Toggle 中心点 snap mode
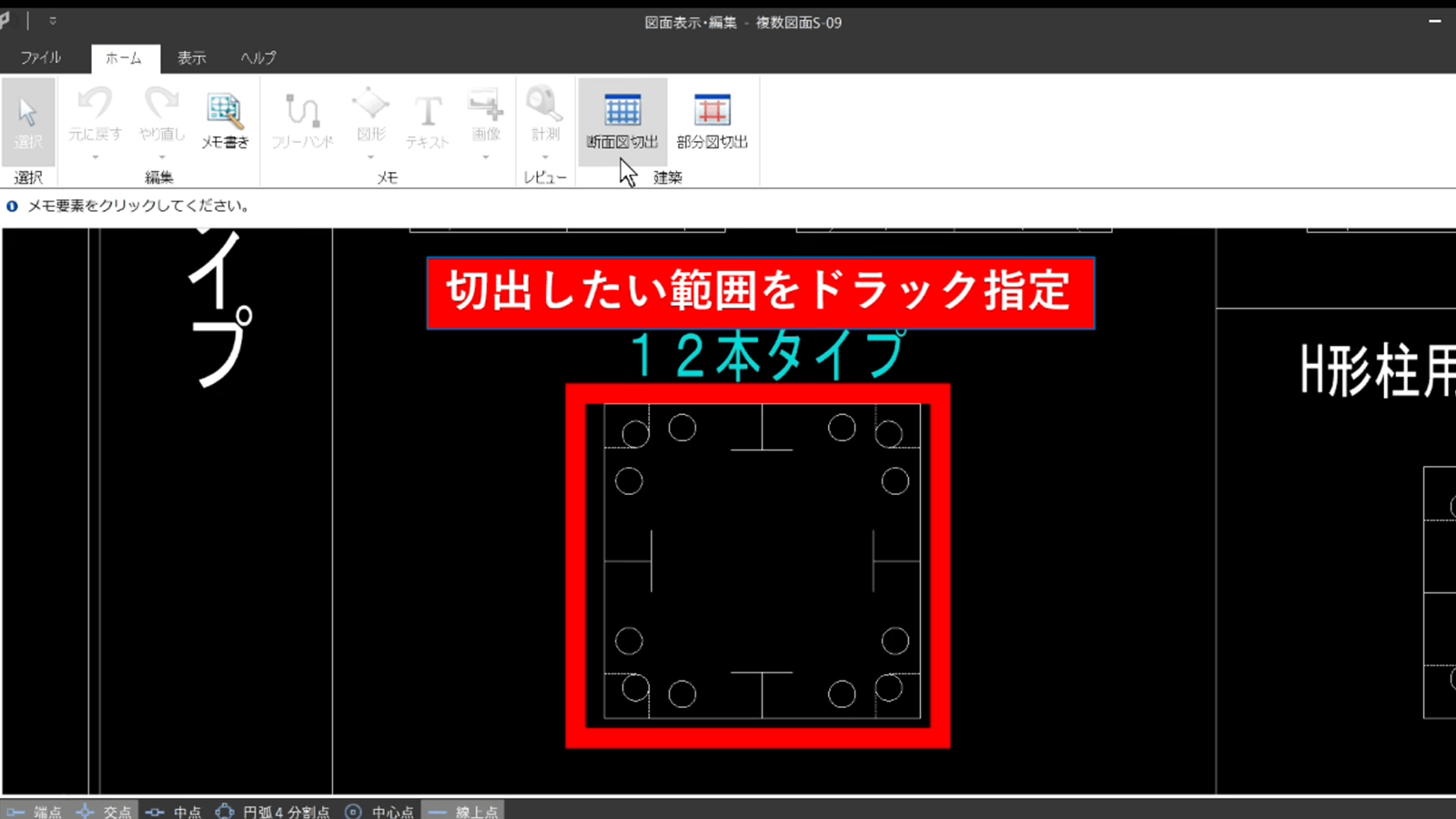 [379, 811]
